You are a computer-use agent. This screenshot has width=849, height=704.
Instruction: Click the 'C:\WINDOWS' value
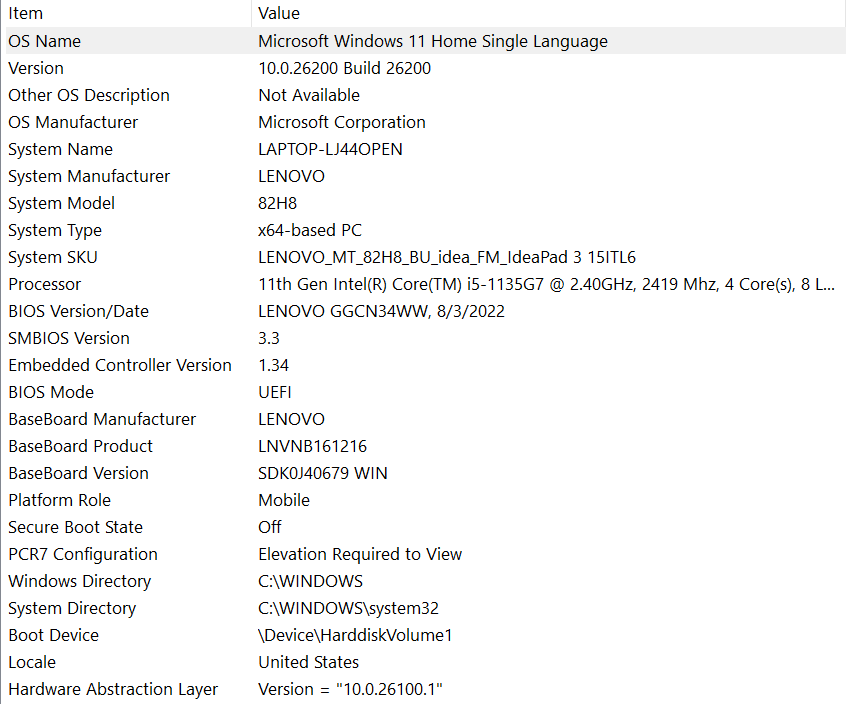point(310,582)
